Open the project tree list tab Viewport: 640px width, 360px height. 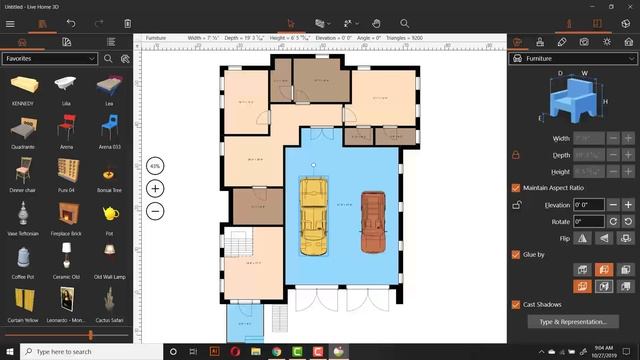tap(111, 42)
